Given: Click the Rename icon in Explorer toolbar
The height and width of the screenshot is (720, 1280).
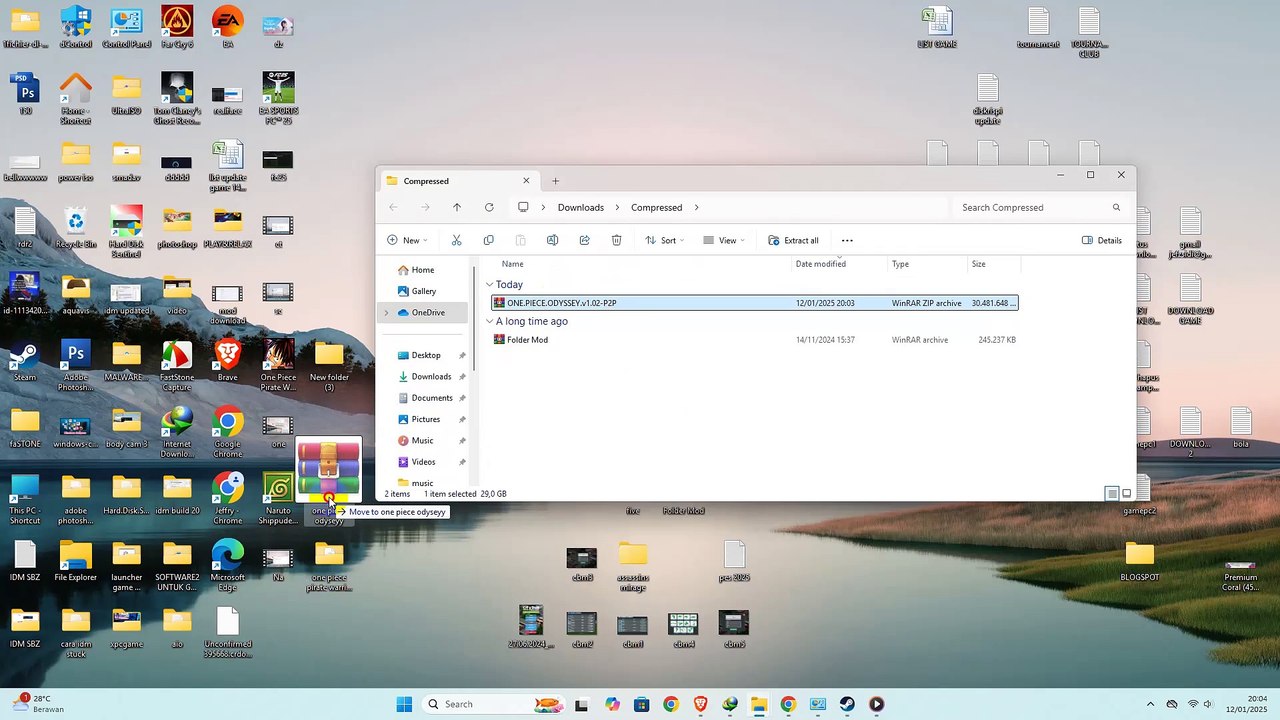Looking at the screenshot, I should (x=552, y=240).
